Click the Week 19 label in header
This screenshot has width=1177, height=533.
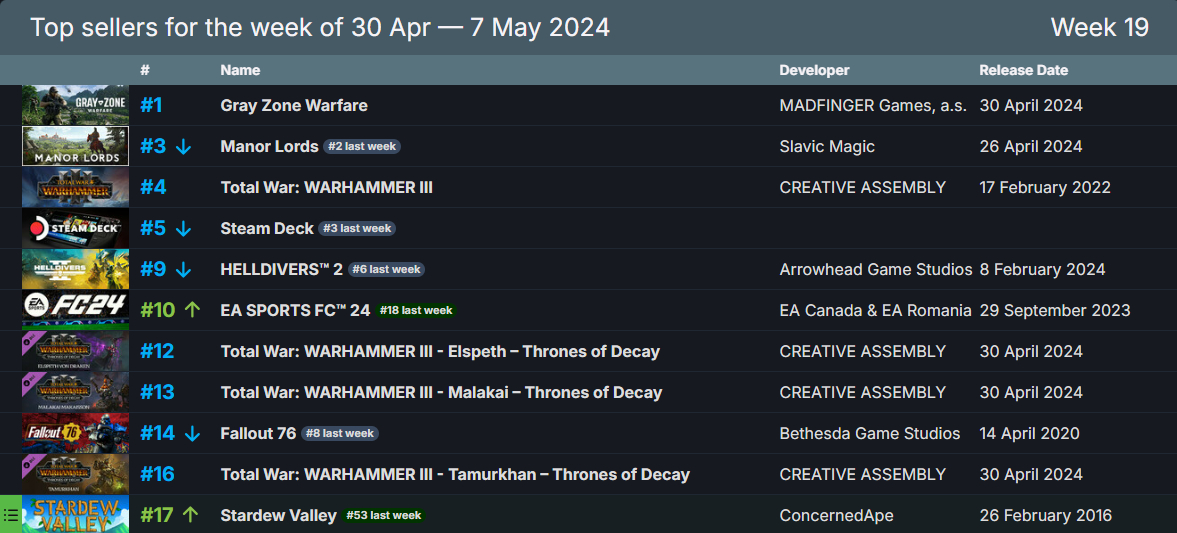(1100, 27)
